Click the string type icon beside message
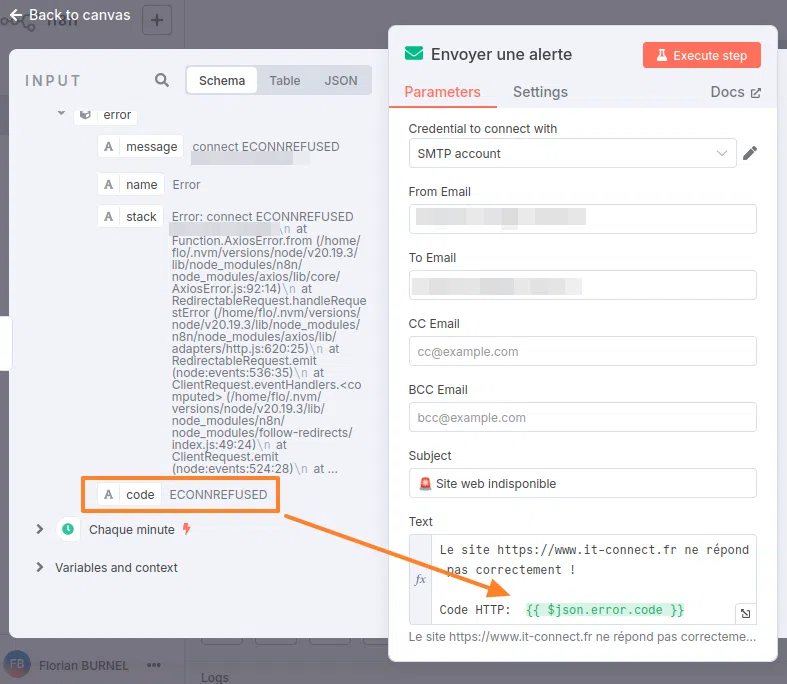 tap(108, 147)
